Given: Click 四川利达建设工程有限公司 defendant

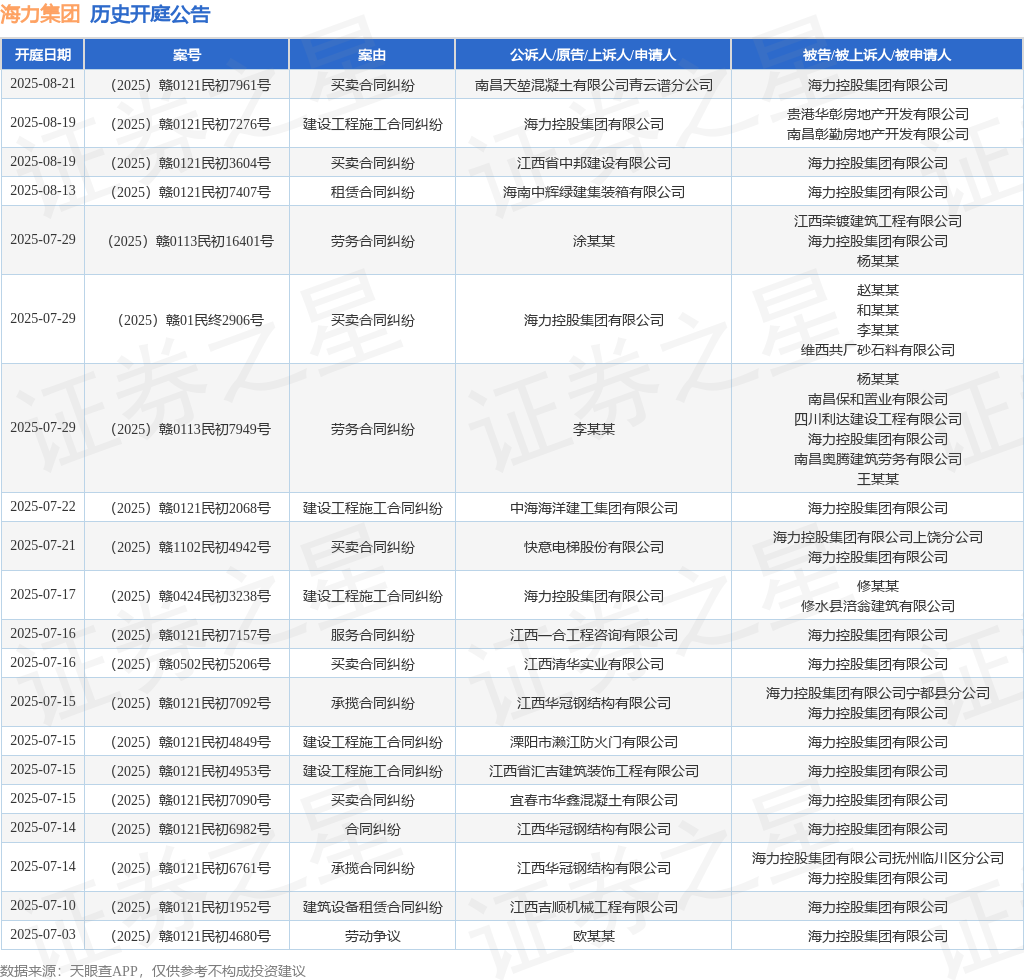Looking at the screenshot, I should [x=878, y=420].
